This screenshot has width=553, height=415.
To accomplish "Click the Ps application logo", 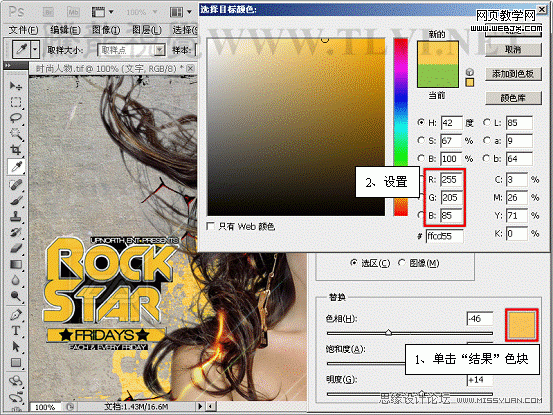I will [17, 12].
